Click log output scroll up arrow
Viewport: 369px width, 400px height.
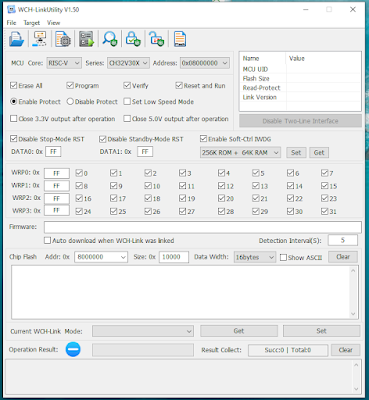click(356, 365)
